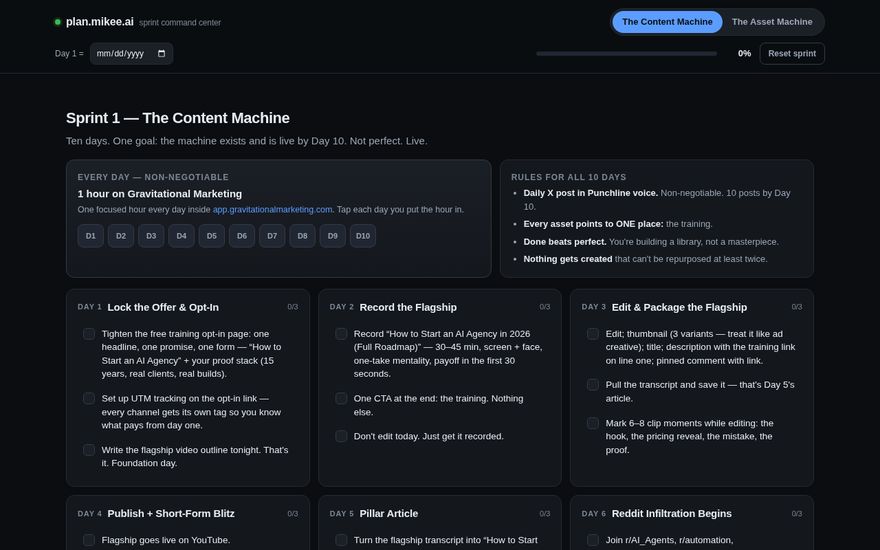This screenshot has height=550, width=880.
Task: Click the 'Lock the Offer & Opt-In' card title
Action: point(163,307)
